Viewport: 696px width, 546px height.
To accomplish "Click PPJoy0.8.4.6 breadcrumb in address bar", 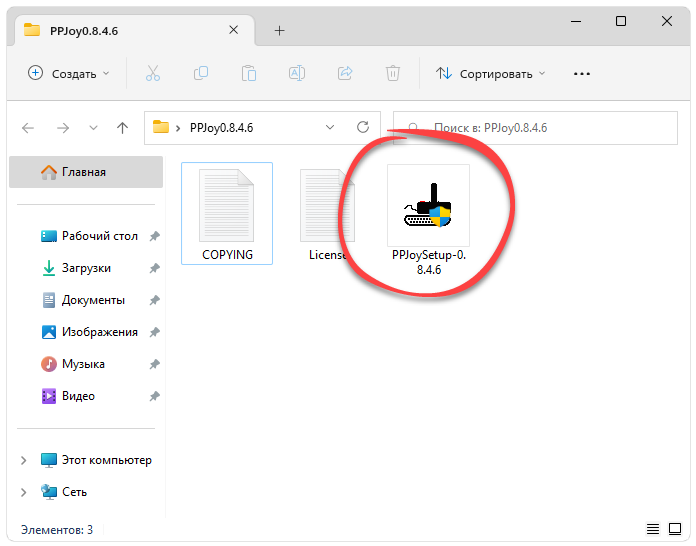I will pos(221,128).
